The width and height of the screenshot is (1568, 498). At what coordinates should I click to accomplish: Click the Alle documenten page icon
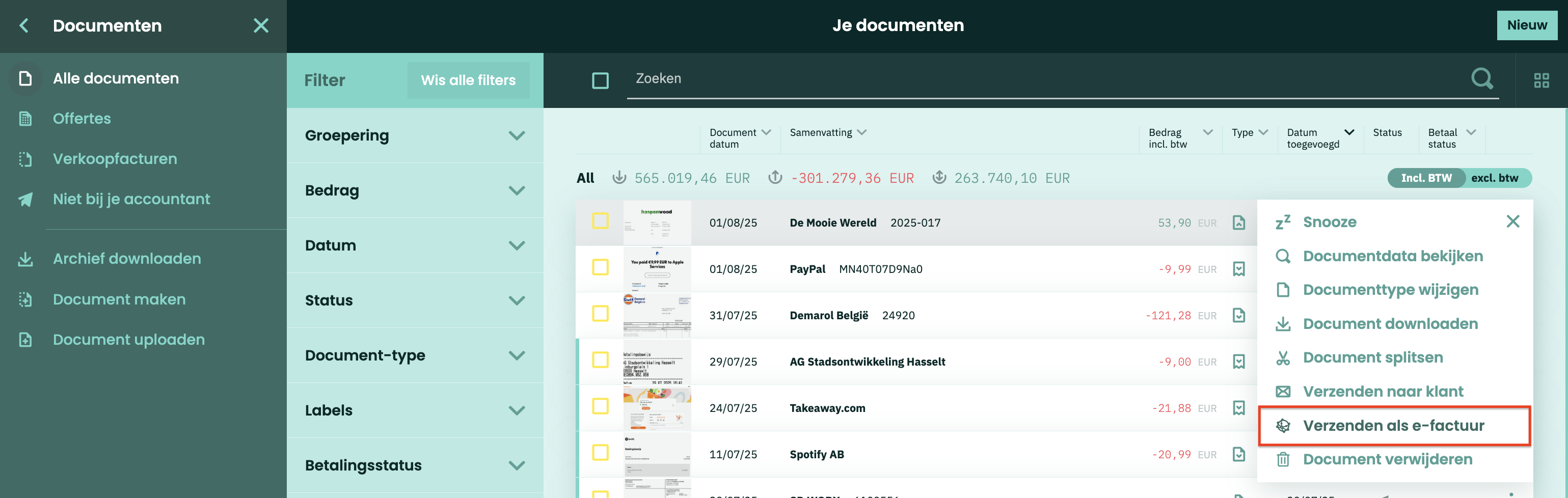point(25,78)
